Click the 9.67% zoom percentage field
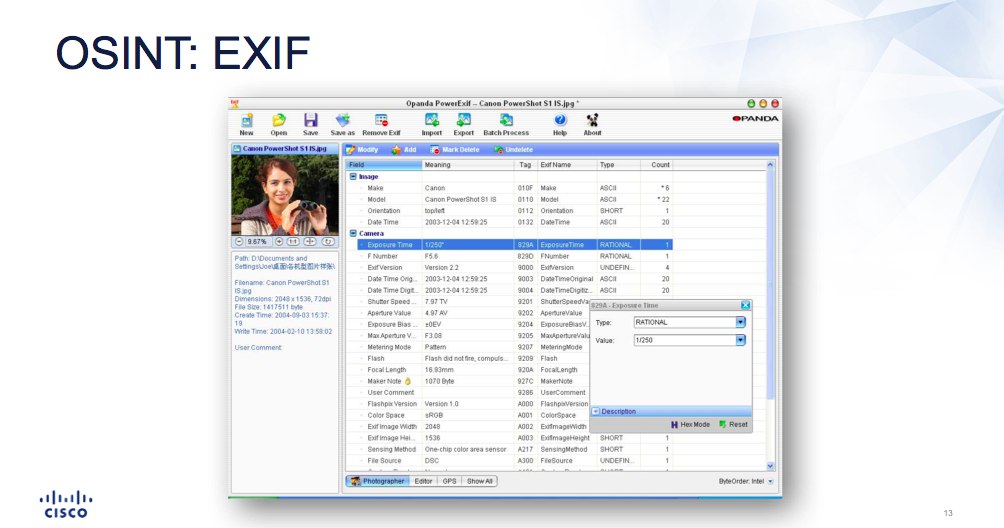 [x=257, y=242]
